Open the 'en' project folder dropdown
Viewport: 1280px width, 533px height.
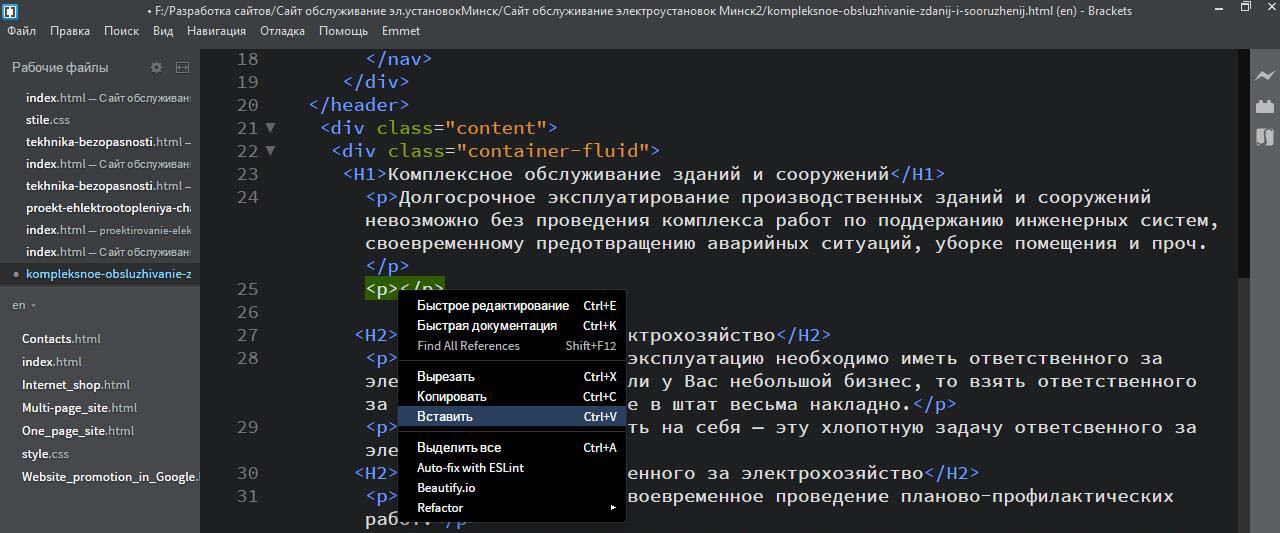24,305
